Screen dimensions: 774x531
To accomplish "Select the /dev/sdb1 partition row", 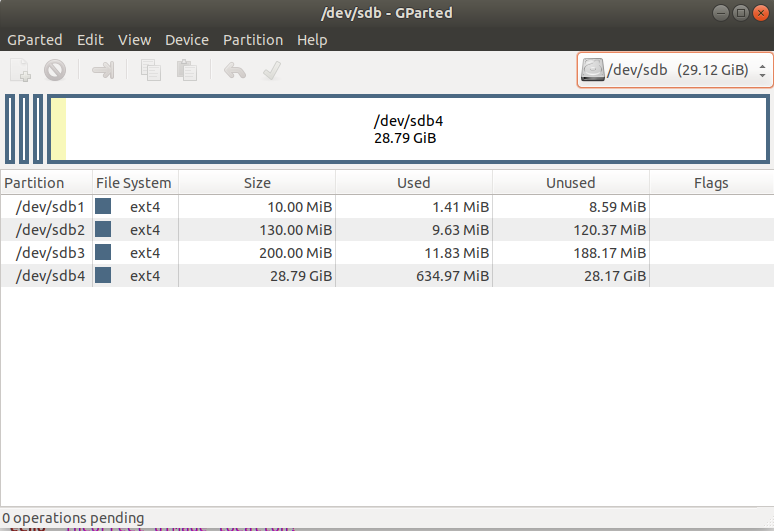I will pos(387,206).
